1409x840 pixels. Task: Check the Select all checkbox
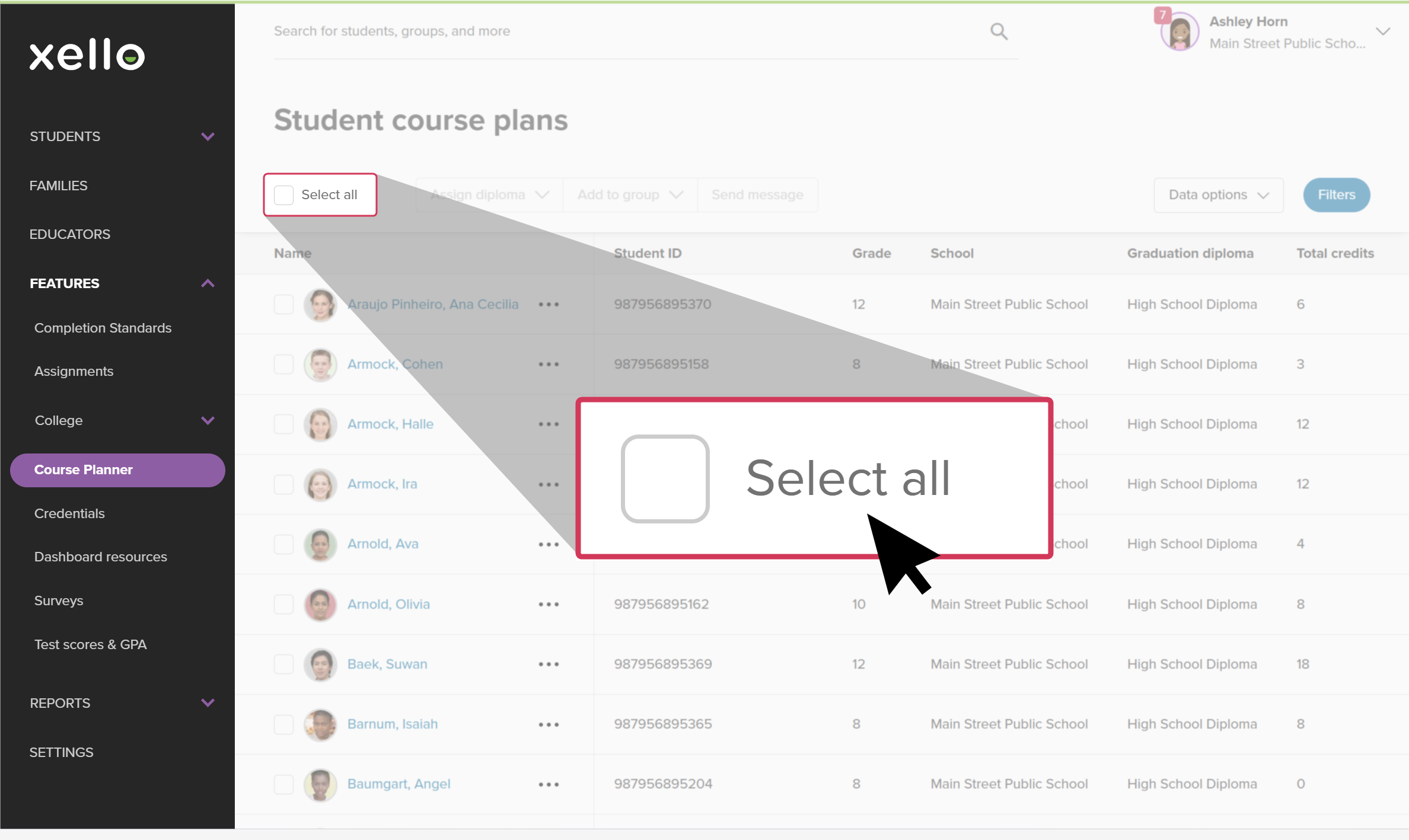pyautogui.click(x=284, y=195)
